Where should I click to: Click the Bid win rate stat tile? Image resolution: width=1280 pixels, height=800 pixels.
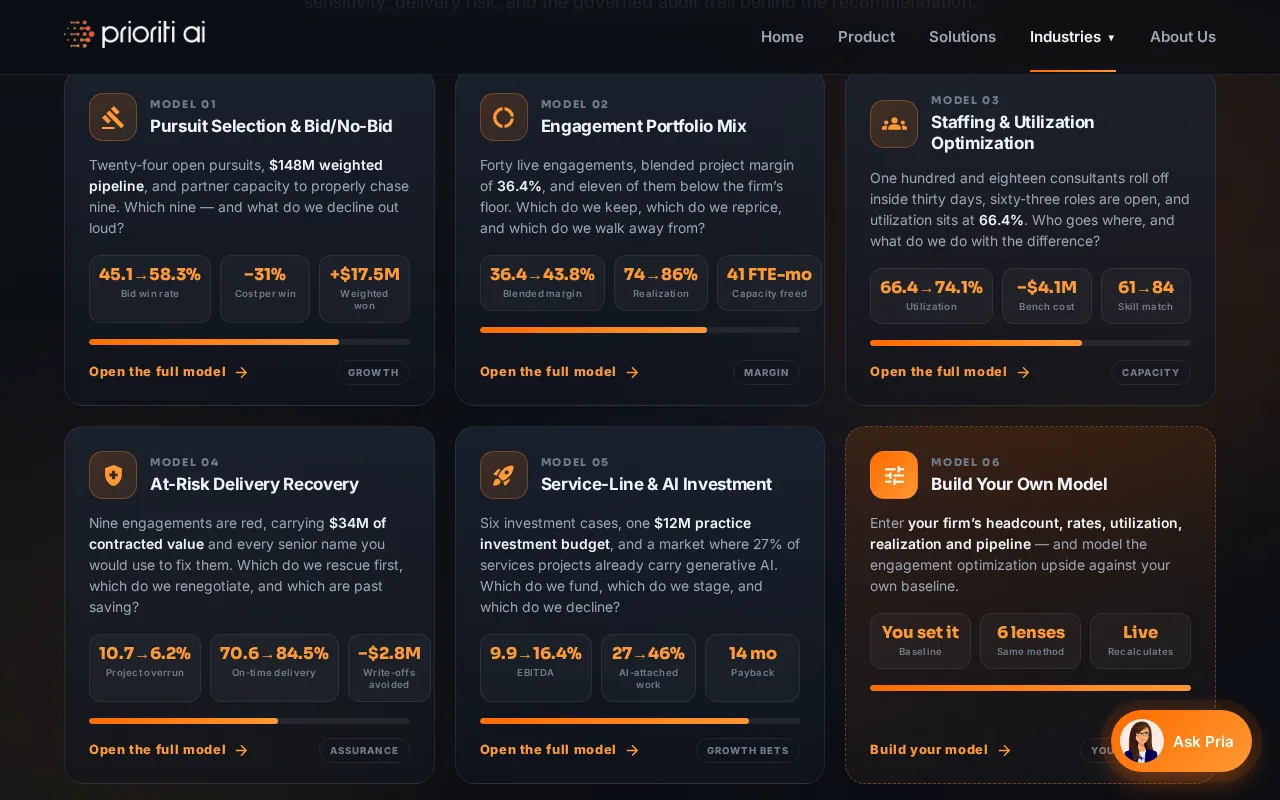pyautogui.click(x=150, y=289)
